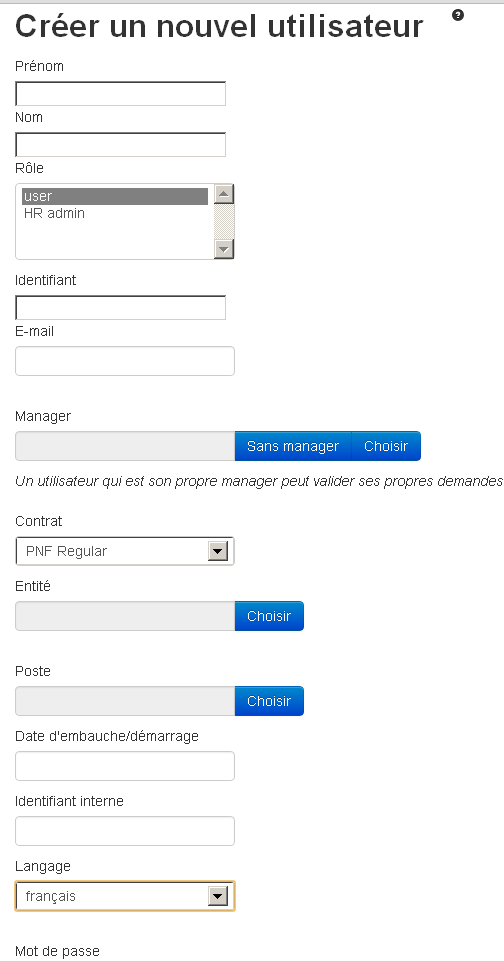Click Choisir next to Manager field
The width and height of the screenshot is (504, 961).
click(386, 446)
